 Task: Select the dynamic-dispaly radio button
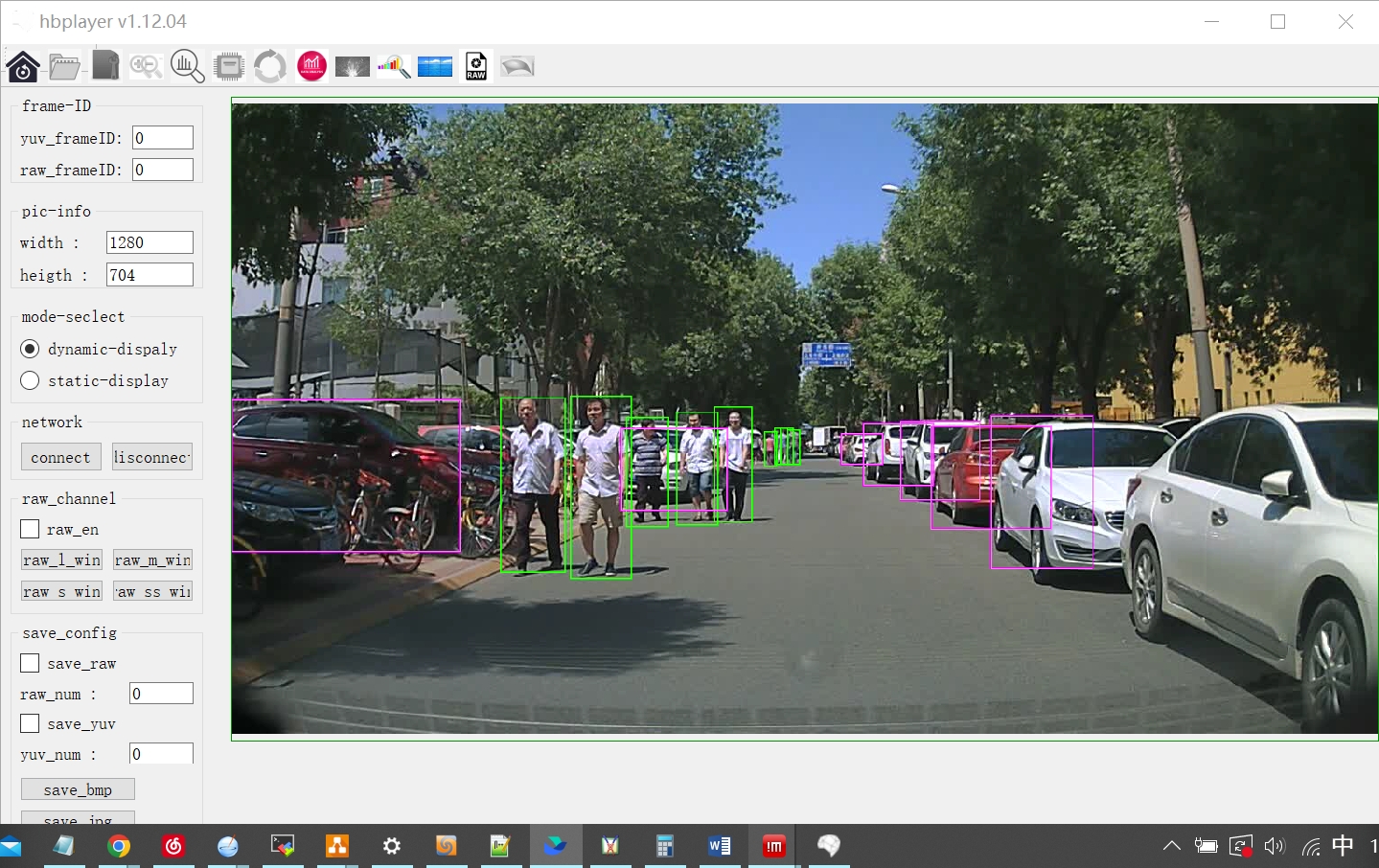tap(30, 349)
